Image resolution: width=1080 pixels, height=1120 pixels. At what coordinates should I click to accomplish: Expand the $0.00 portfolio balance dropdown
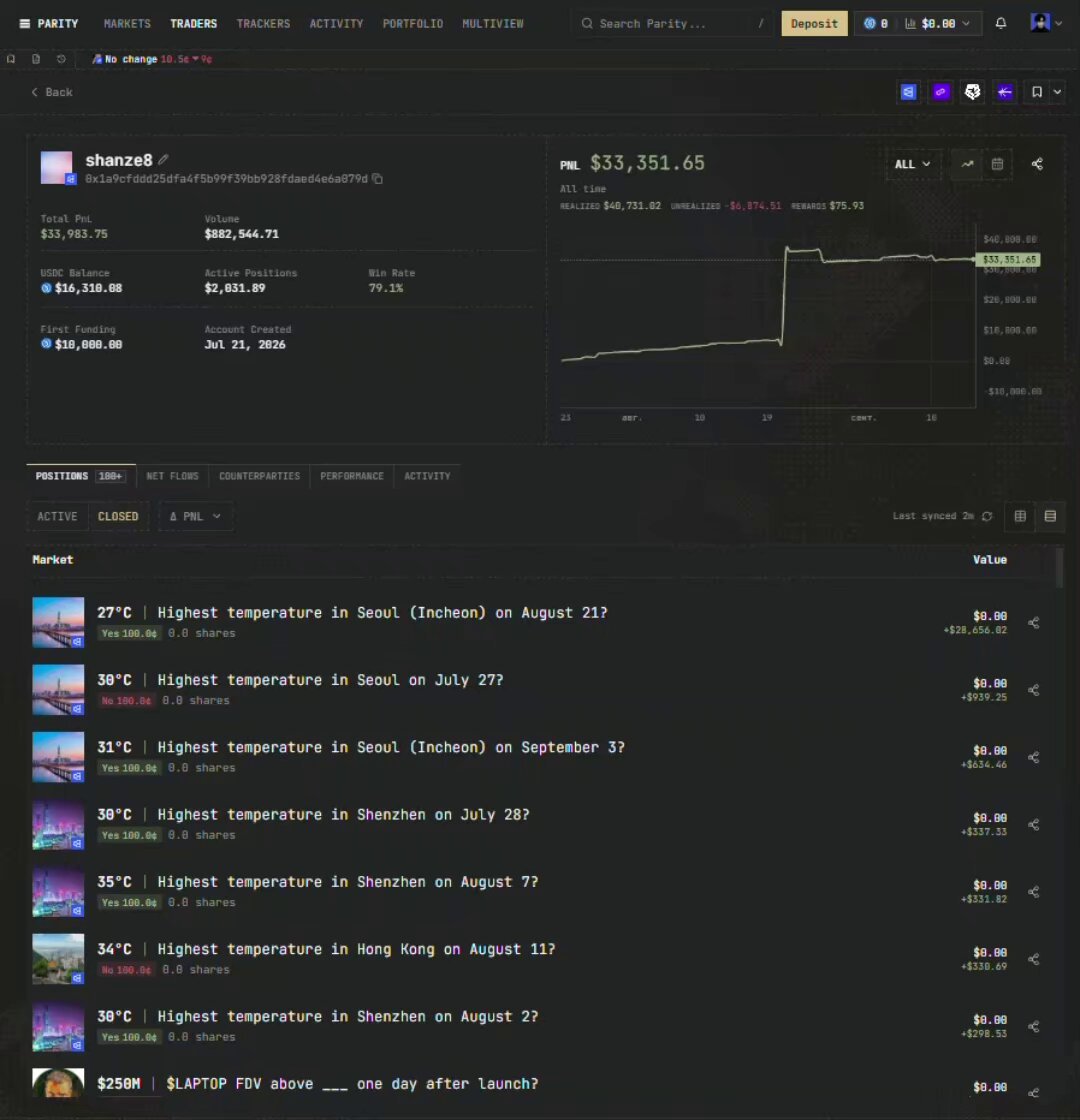(937, 24)
